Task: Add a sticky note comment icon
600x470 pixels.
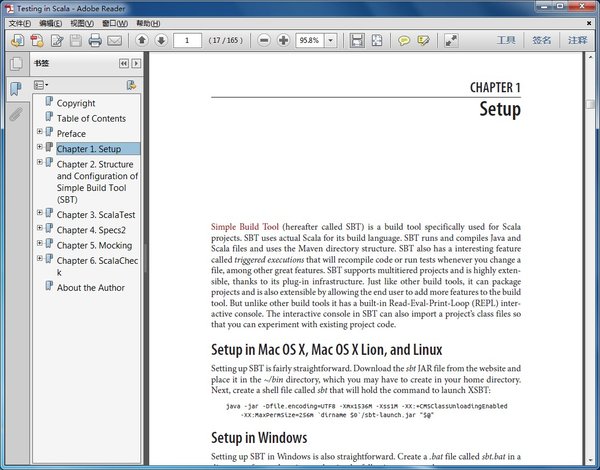Action: point(404,40)
